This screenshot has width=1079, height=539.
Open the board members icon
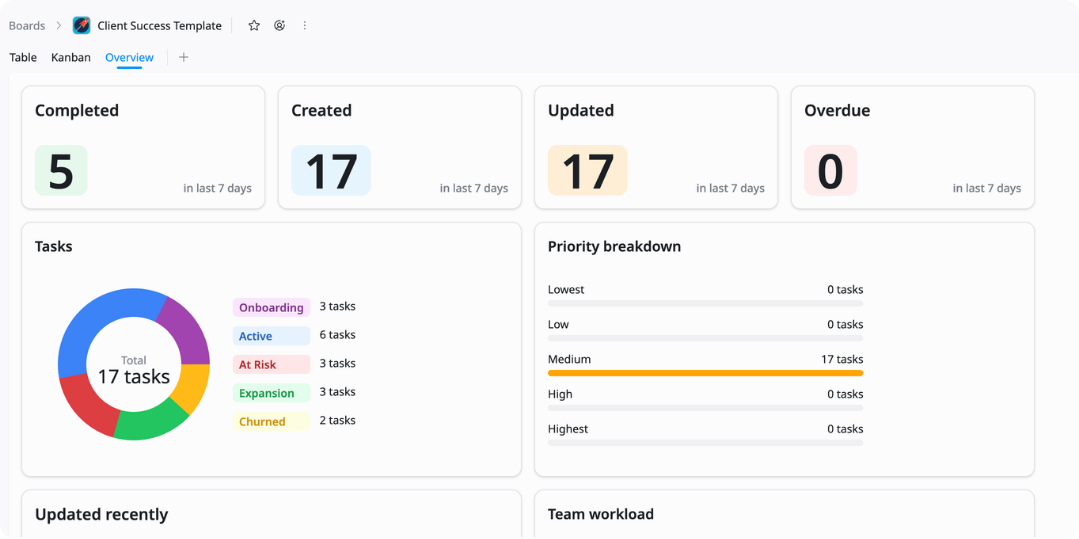[x=279, y=25]
